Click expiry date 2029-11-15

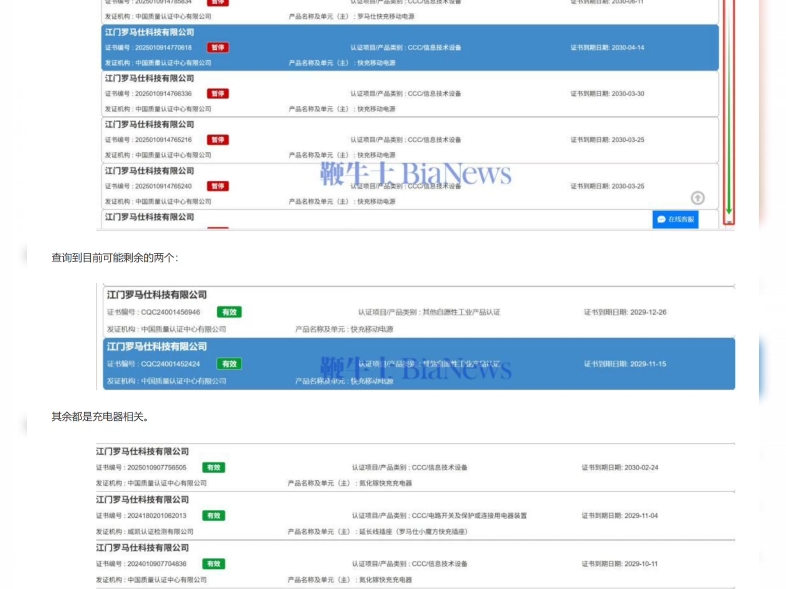pyautogui.click(x=648, y=364)
